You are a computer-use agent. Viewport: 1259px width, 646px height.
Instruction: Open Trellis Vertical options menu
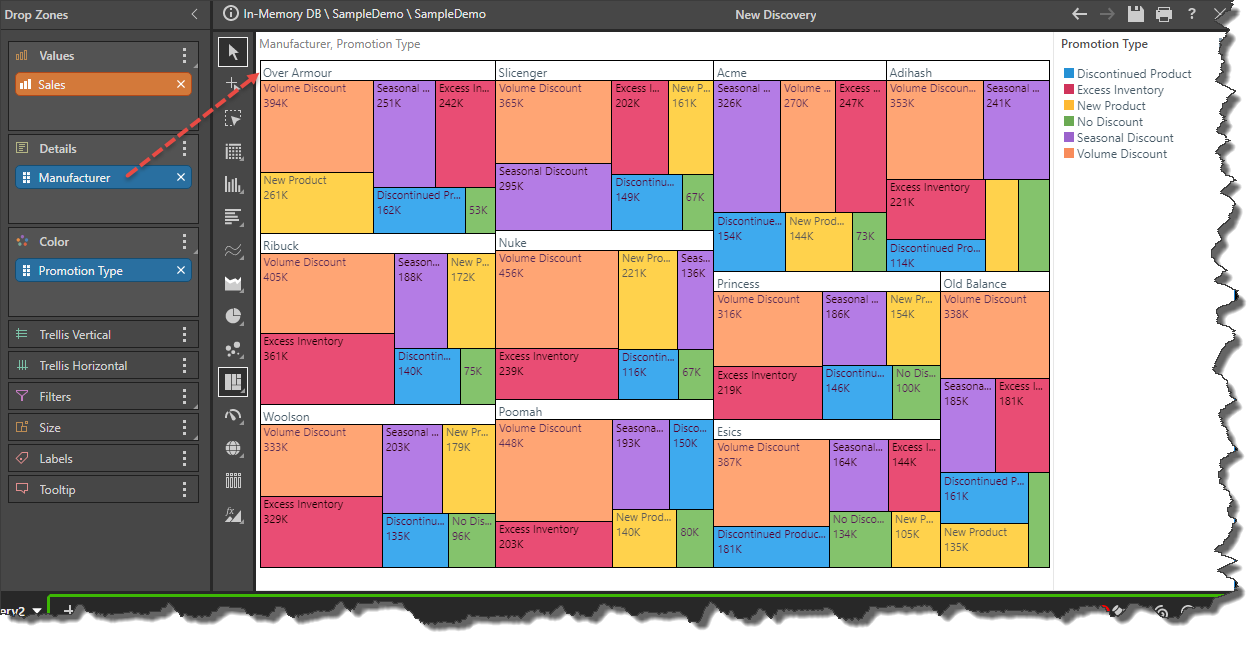tap(184, 335)
